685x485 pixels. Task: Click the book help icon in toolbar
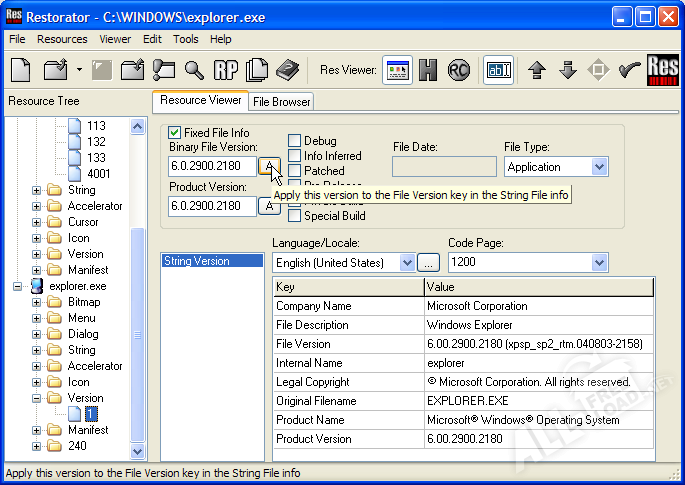pos(288,70)
